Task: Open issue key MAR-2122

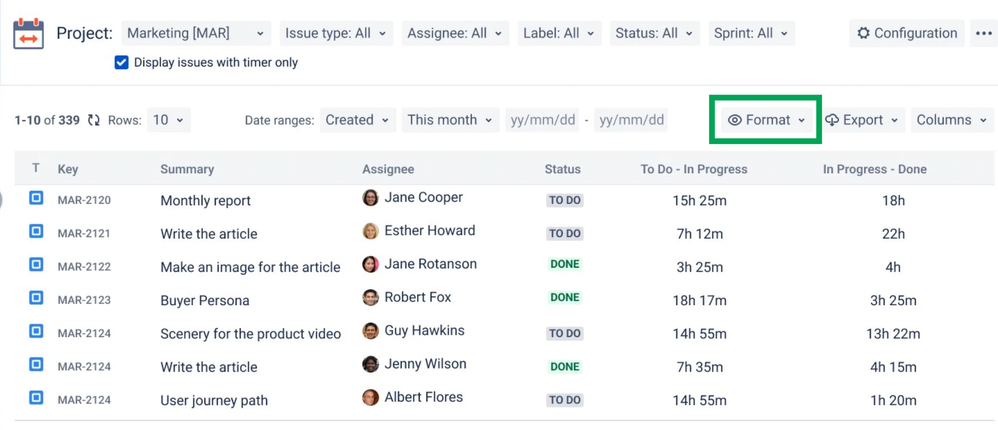Action: point(84,267)
